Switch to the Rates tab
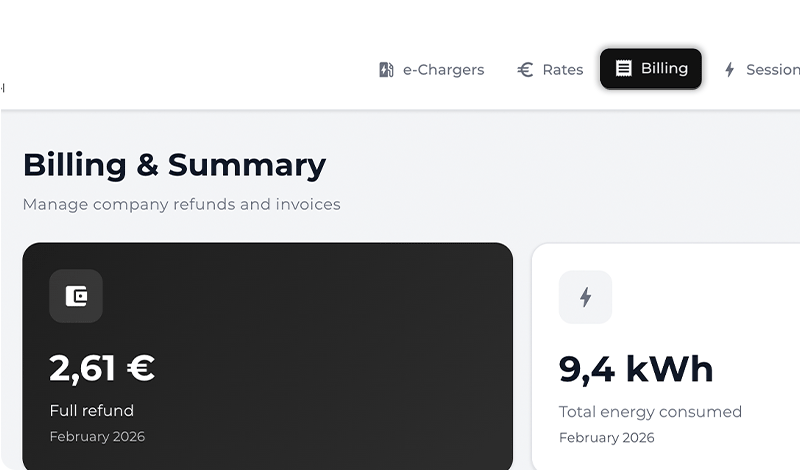This screenshot has width=800, height=470. pyautogui.click(x=562, y=70)
